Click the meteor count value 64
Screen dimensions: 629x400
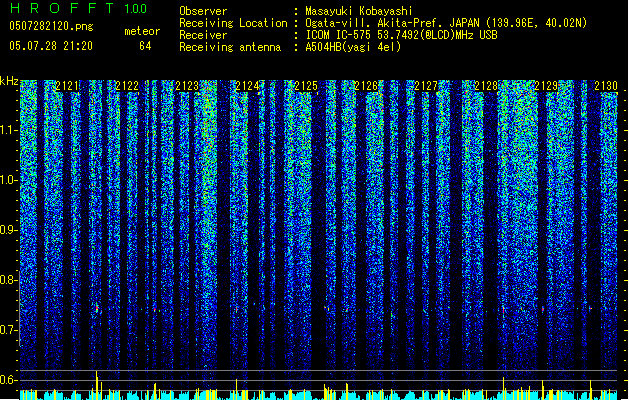[x=145, y=46]
